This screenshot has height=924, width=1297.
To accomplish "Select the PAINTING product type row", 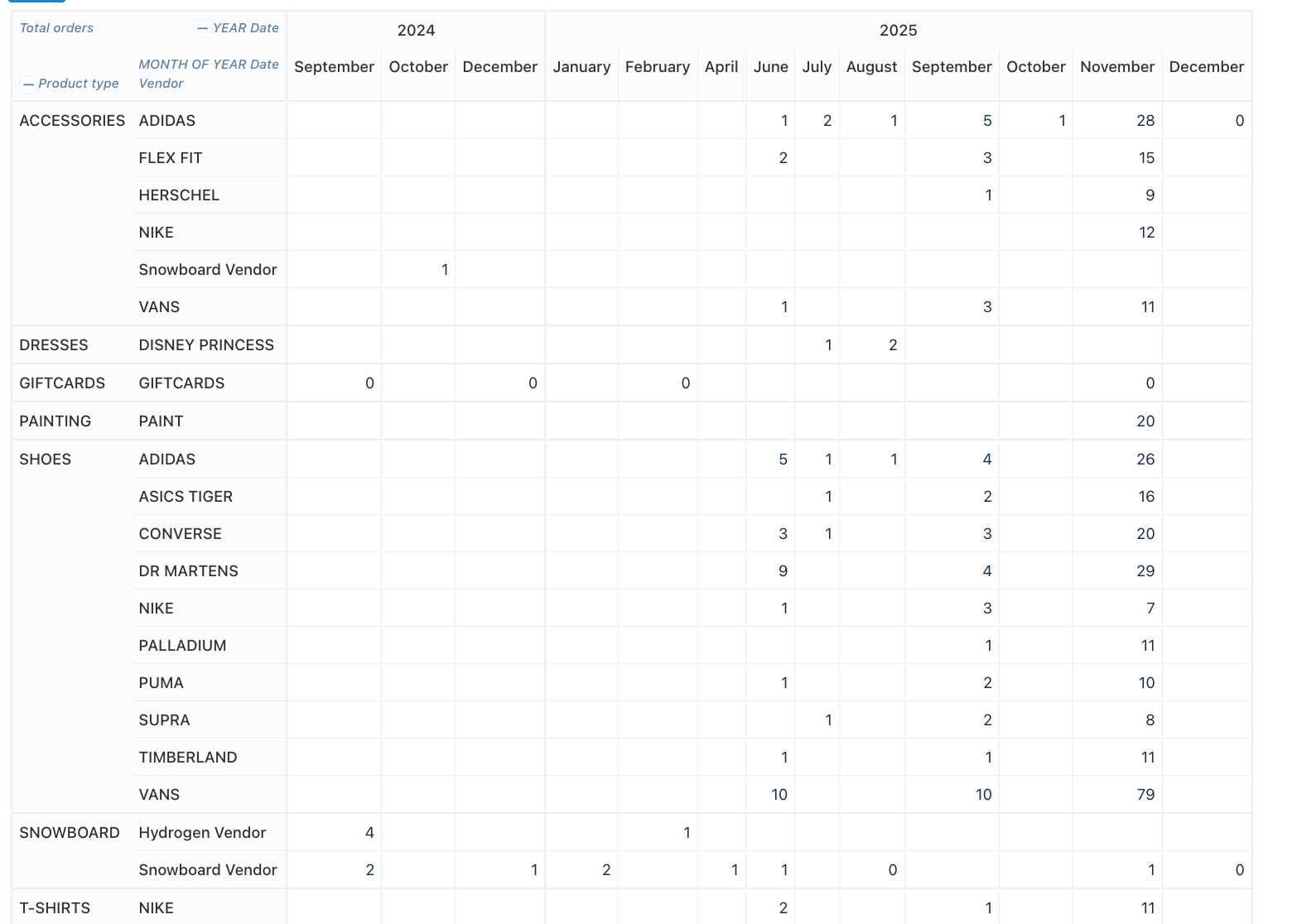I will point(55,421).
